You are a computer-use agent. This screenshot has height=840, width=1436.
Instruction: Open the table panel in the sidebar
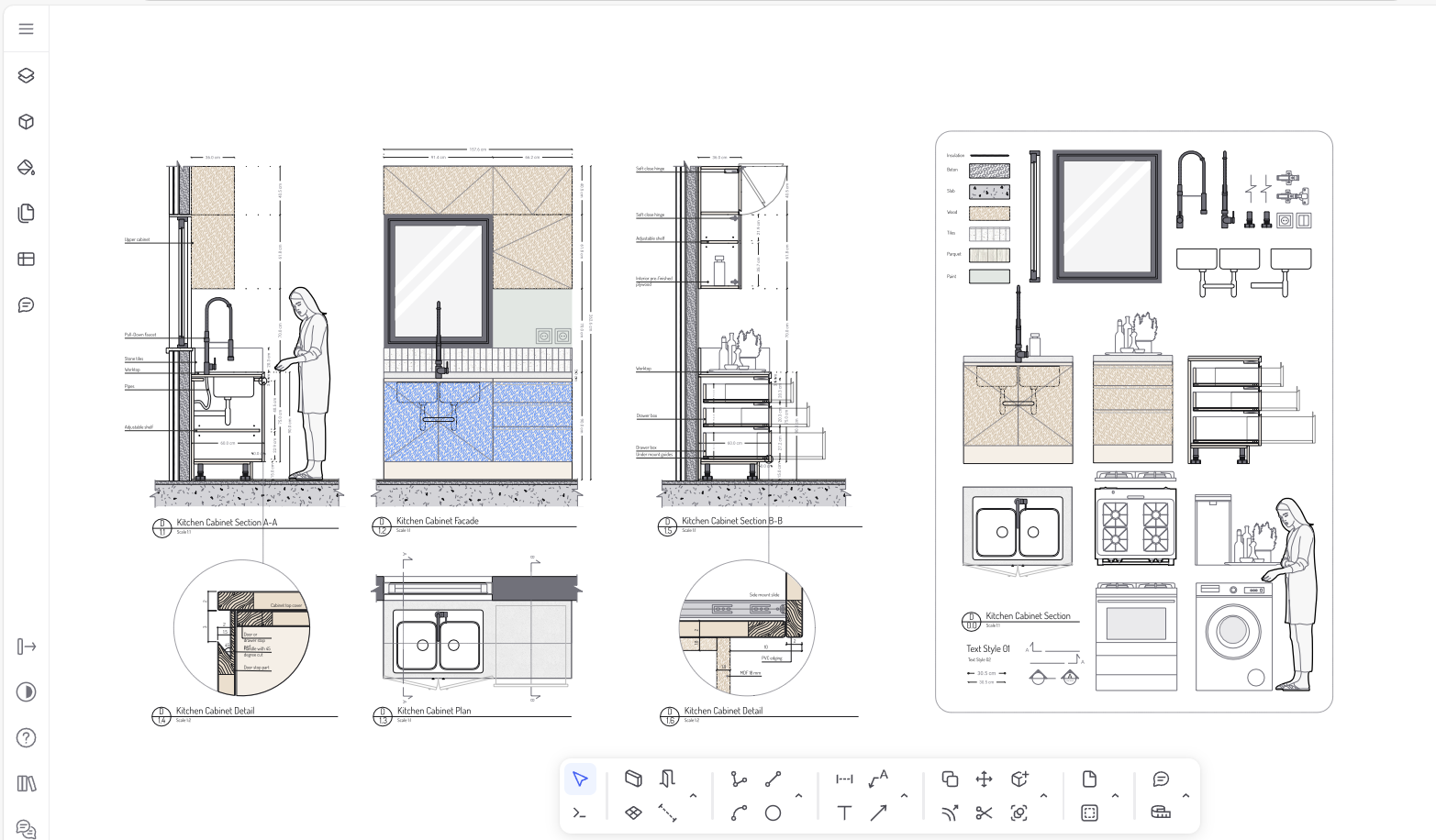point(26,260)
